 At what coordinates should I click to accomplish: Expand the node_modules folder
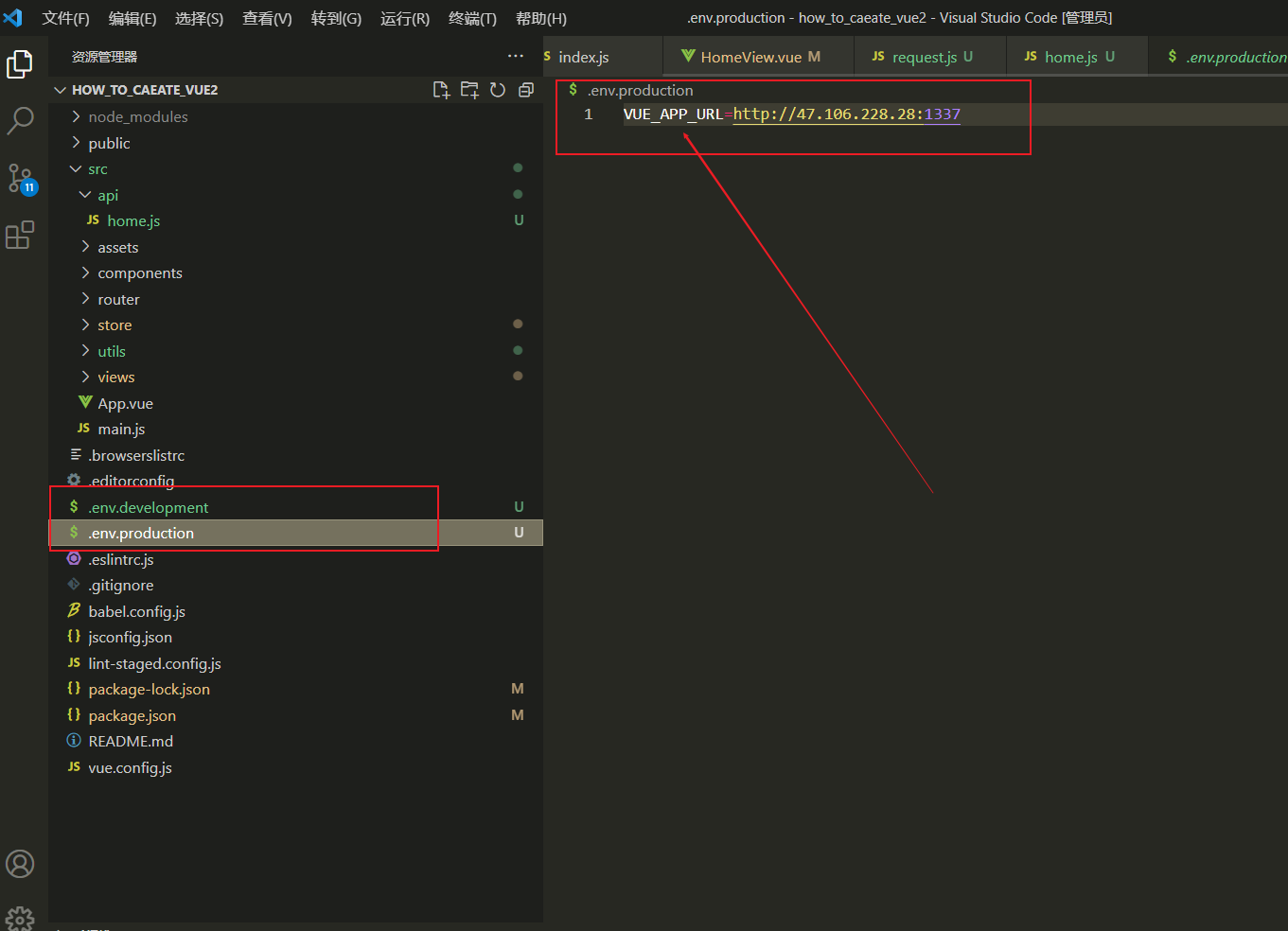click(x=296, y=116)
